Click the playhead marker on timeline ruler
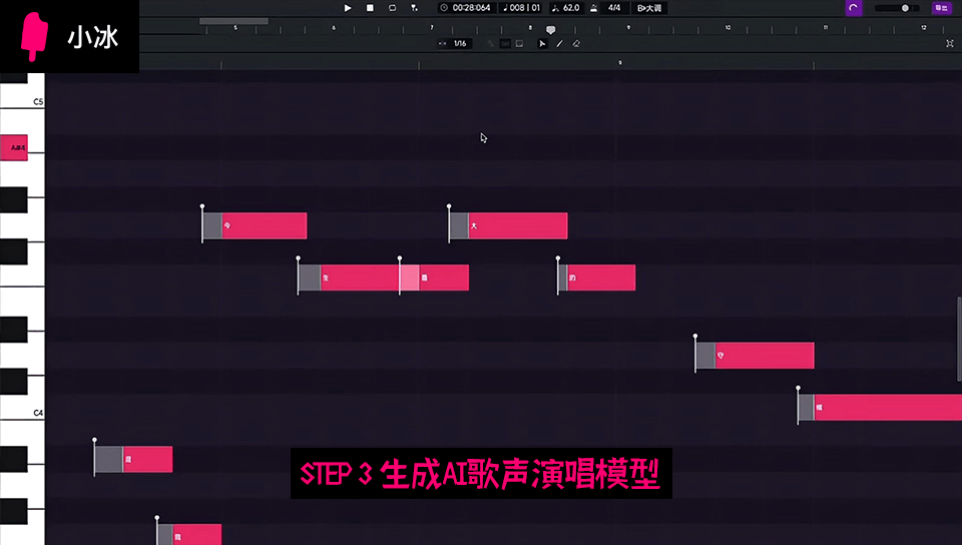 (550, 31)
